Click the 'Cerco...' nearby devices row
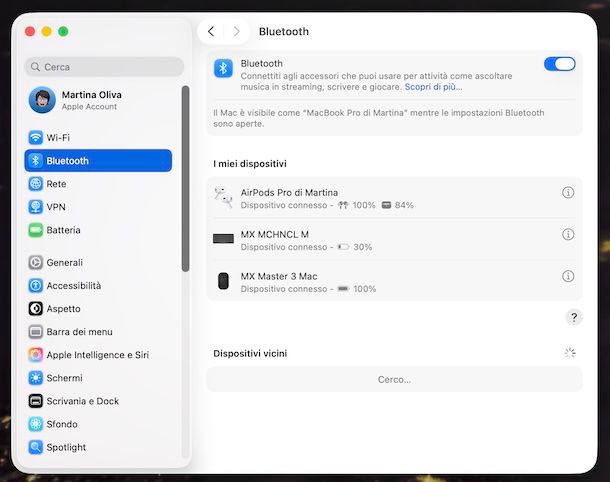 [394, 379]
